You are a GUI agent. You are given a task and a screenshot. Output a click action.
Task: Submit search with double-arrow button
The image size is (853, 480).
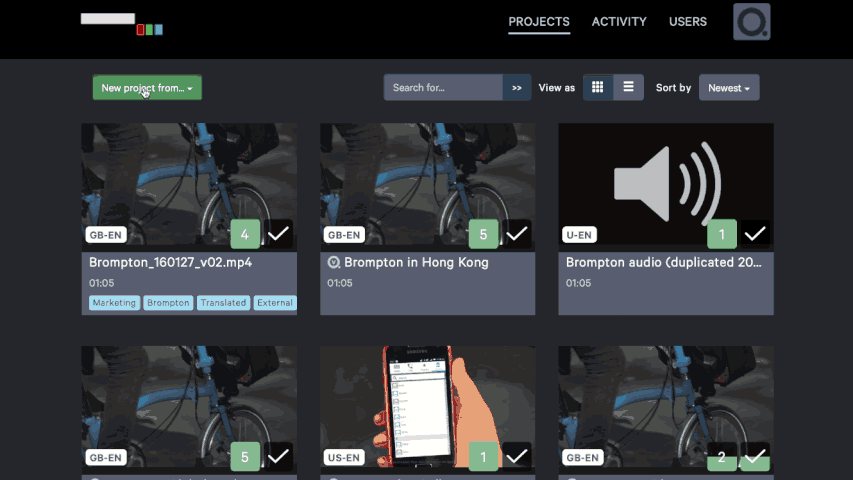pos(516,88)
